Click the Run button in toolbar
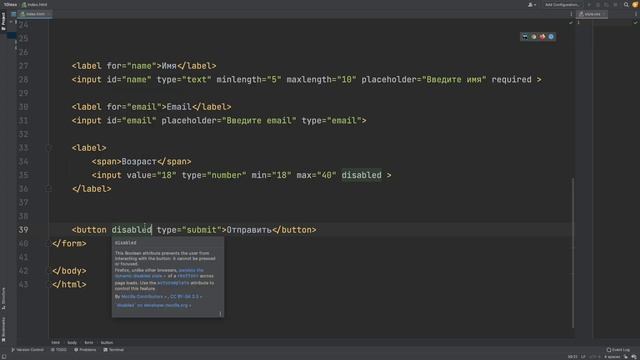The image size is (640, 360). click(589, 4)
